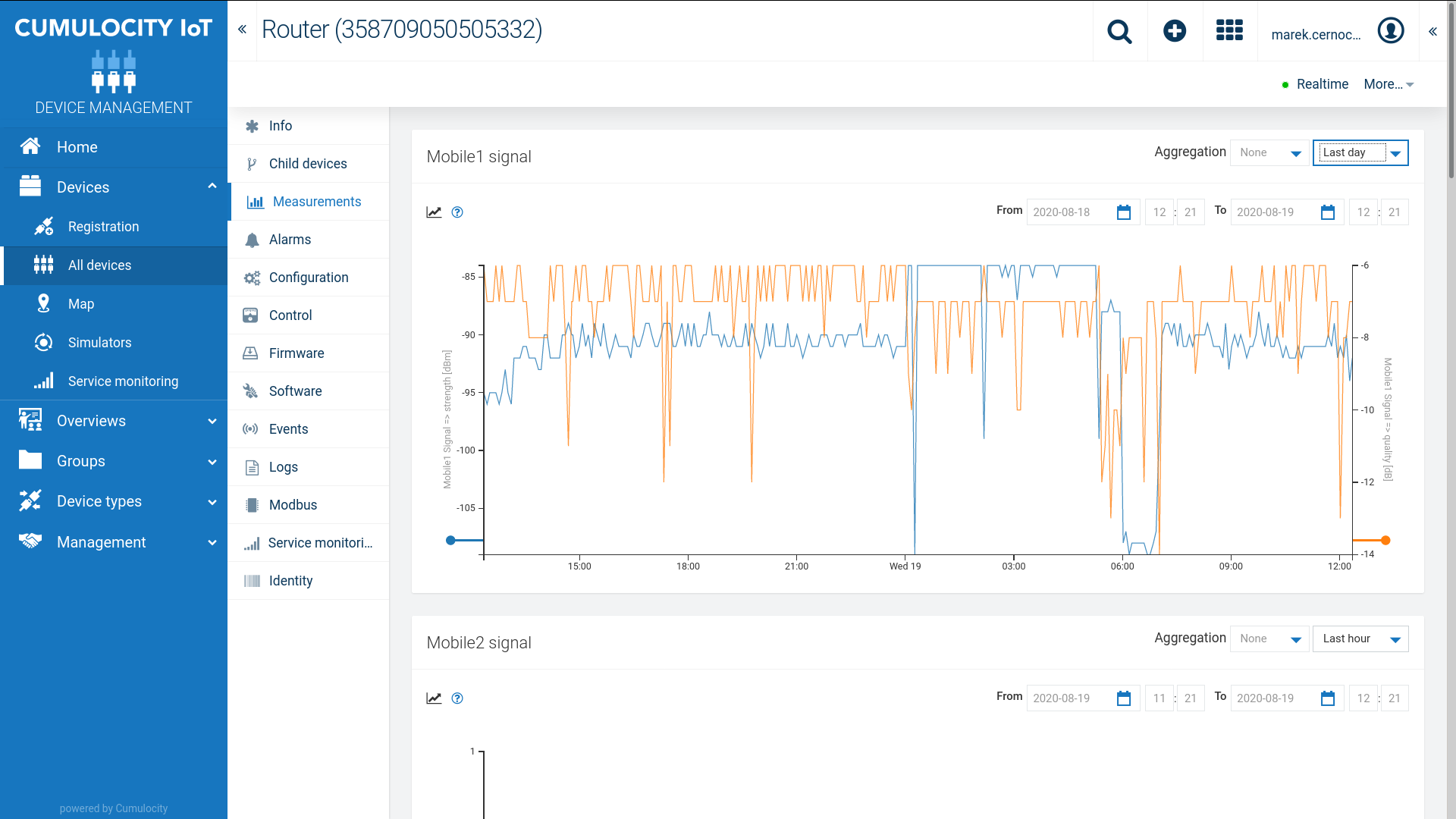Open the user profile avatar icon
This screenshot has height=819, width=1456.
1391,31
